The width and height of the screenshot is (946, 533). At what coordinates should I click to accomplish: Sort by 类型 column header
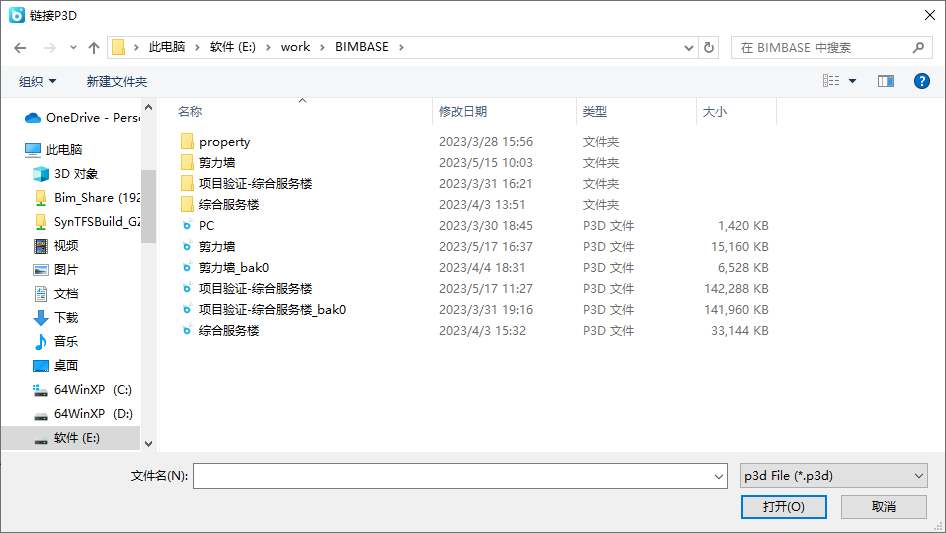tap(594, 112)
